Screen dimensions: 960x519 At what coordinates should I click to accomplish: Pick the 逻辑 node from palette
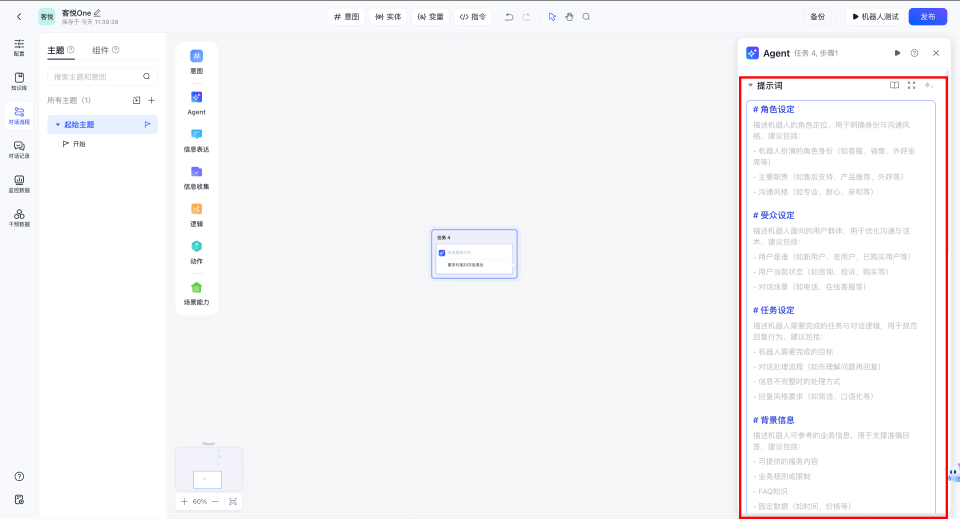point(197,215)
